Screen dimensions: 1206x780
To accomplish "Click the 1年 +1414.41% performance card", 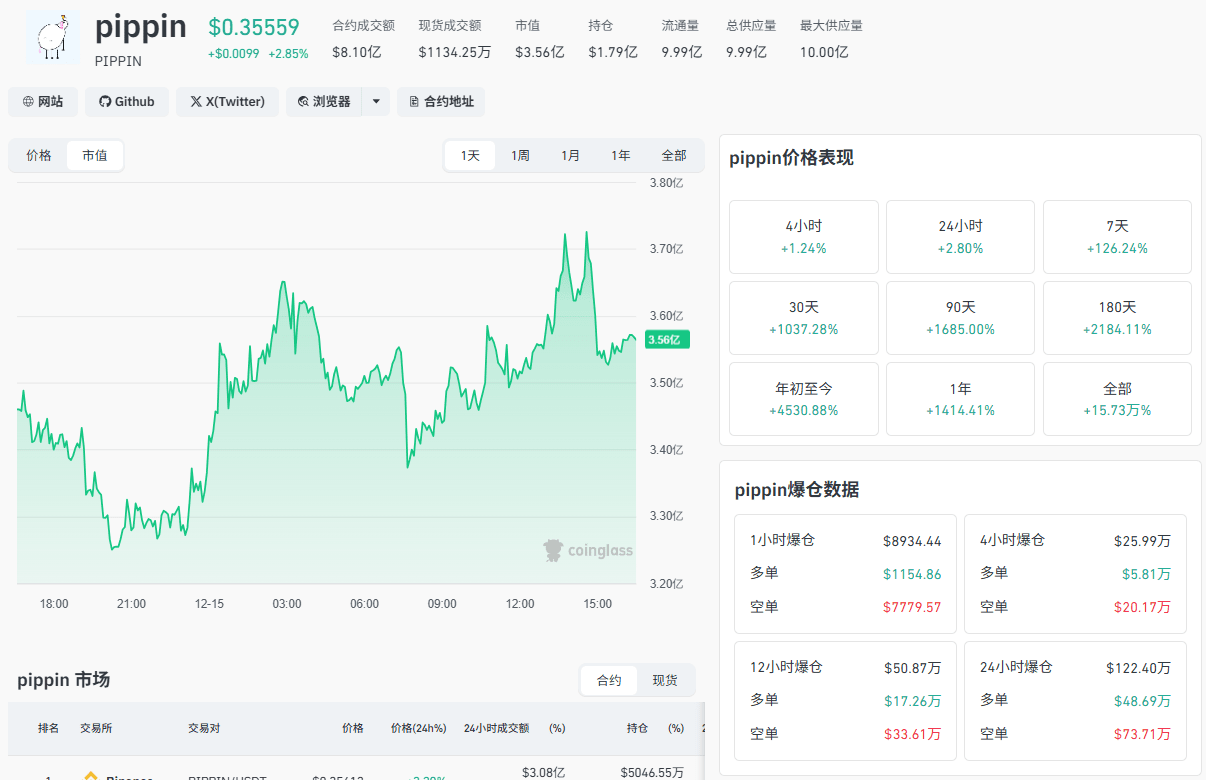I will [x=961, y=399].
